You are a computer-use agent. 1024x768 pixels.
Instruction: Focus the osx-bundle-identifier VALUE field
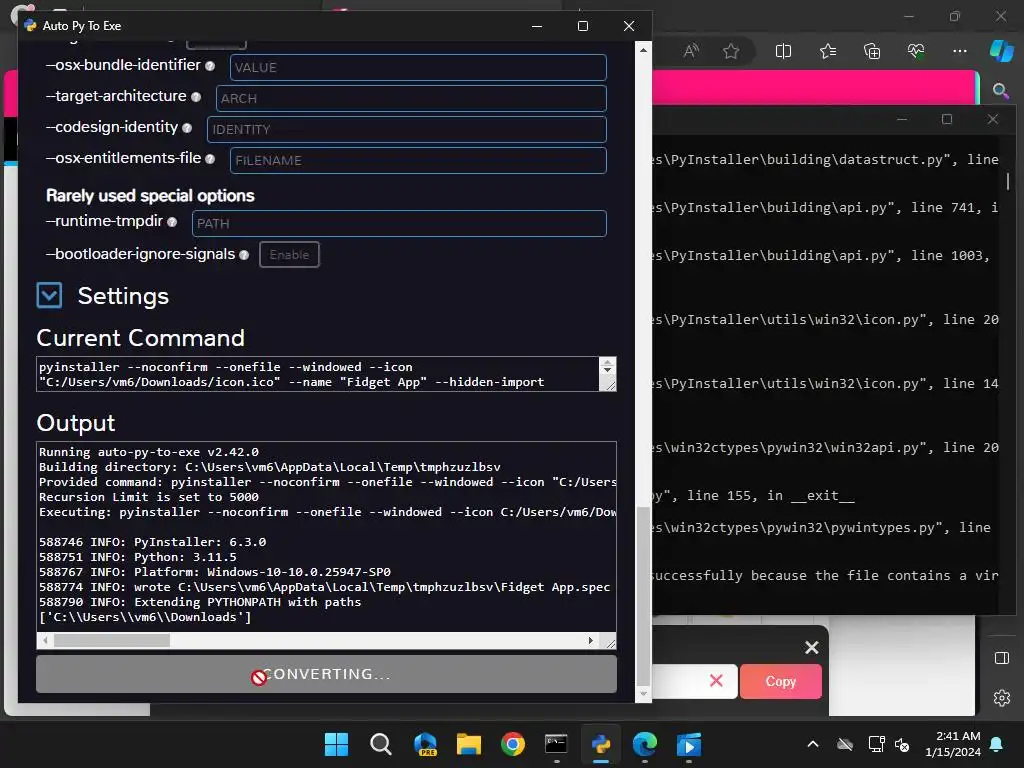coord(418,67)
